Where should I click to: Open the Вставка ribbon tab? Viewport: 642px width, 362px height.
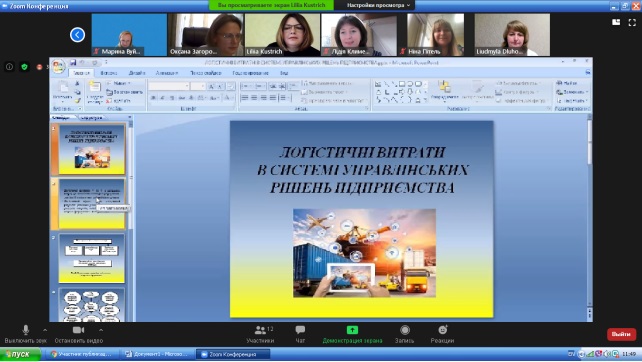[109, 73]
